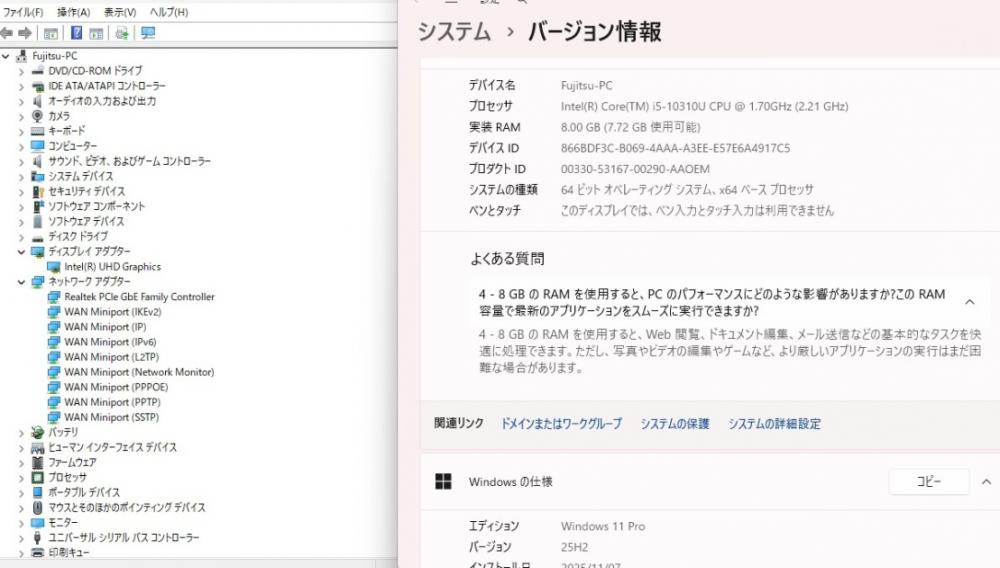Select the モニター tree row
1000x568 pixels.
click(63, 522)
